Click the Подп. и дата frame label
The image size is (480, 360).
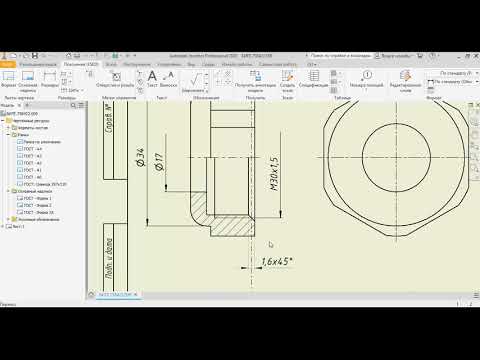coord(109,259)
